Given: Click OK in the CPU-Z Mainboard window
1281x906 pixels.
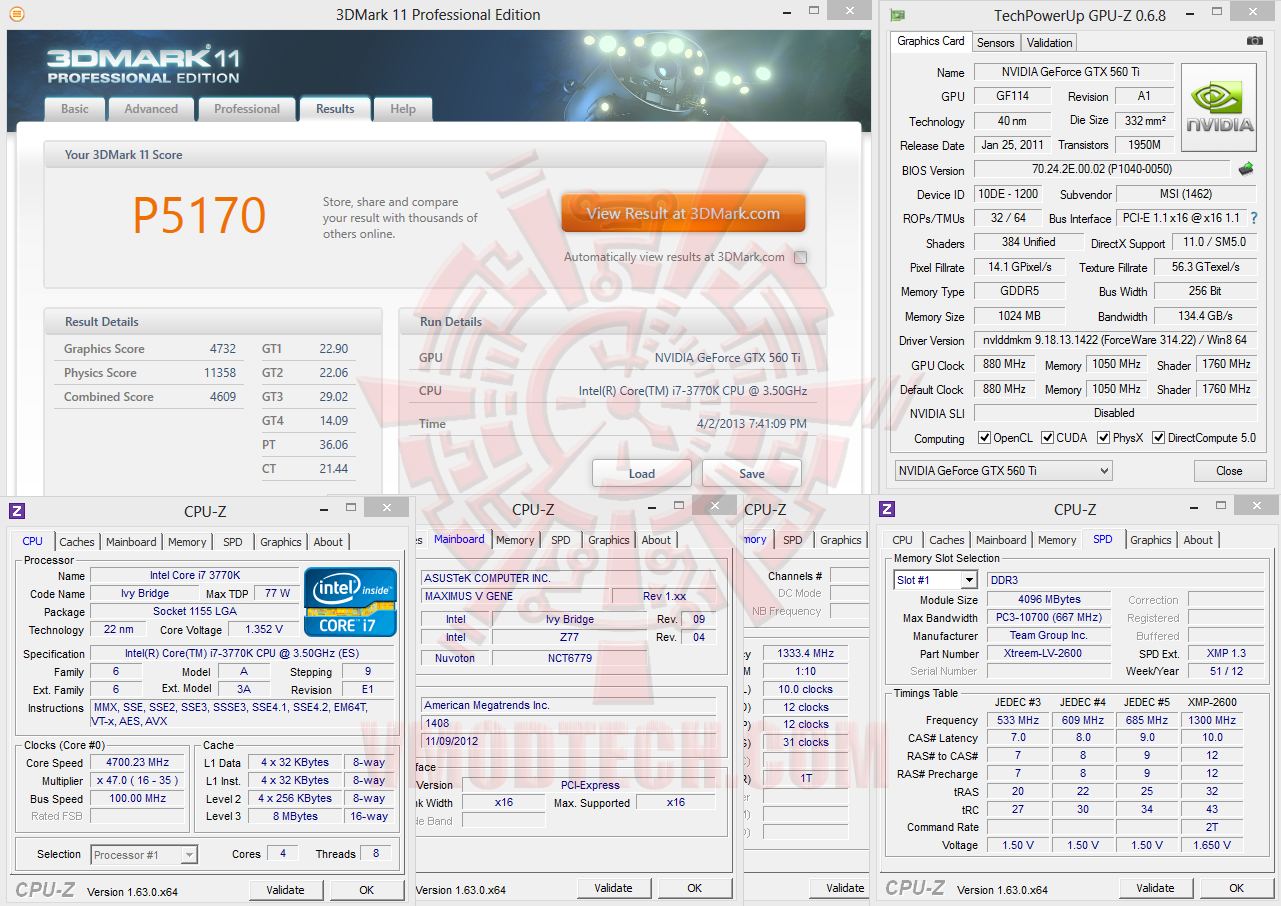Looking at the screenshot, I should [x=695, y=888].
